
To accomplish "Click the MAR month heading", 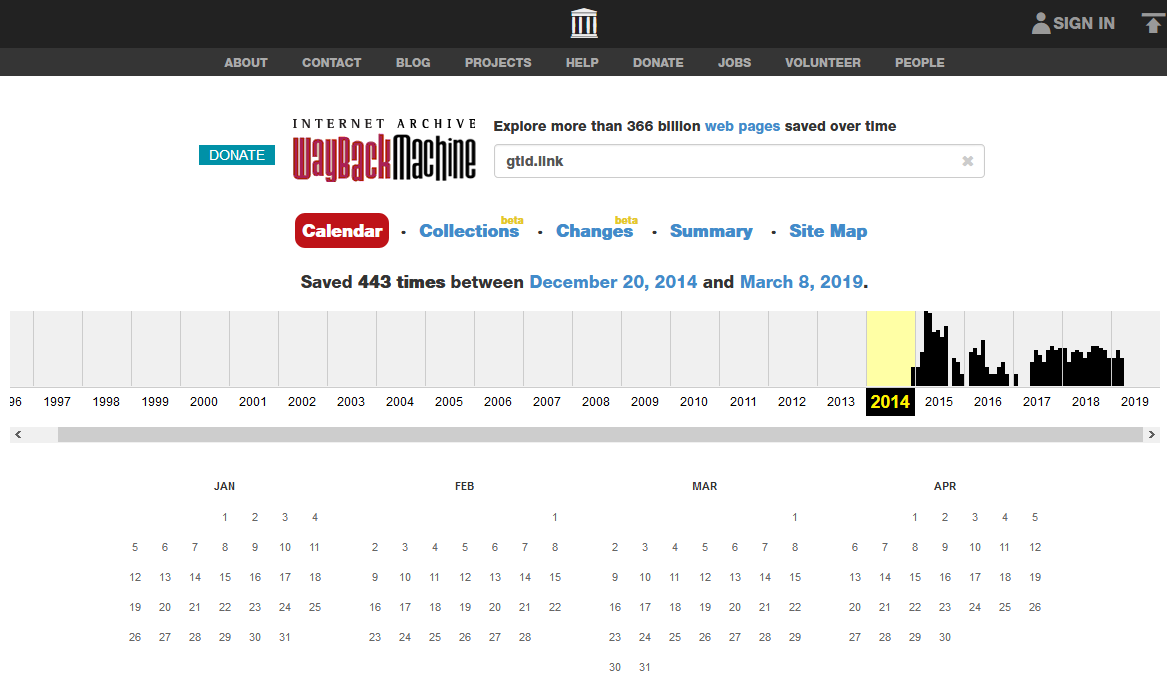I will coord(705,486).
